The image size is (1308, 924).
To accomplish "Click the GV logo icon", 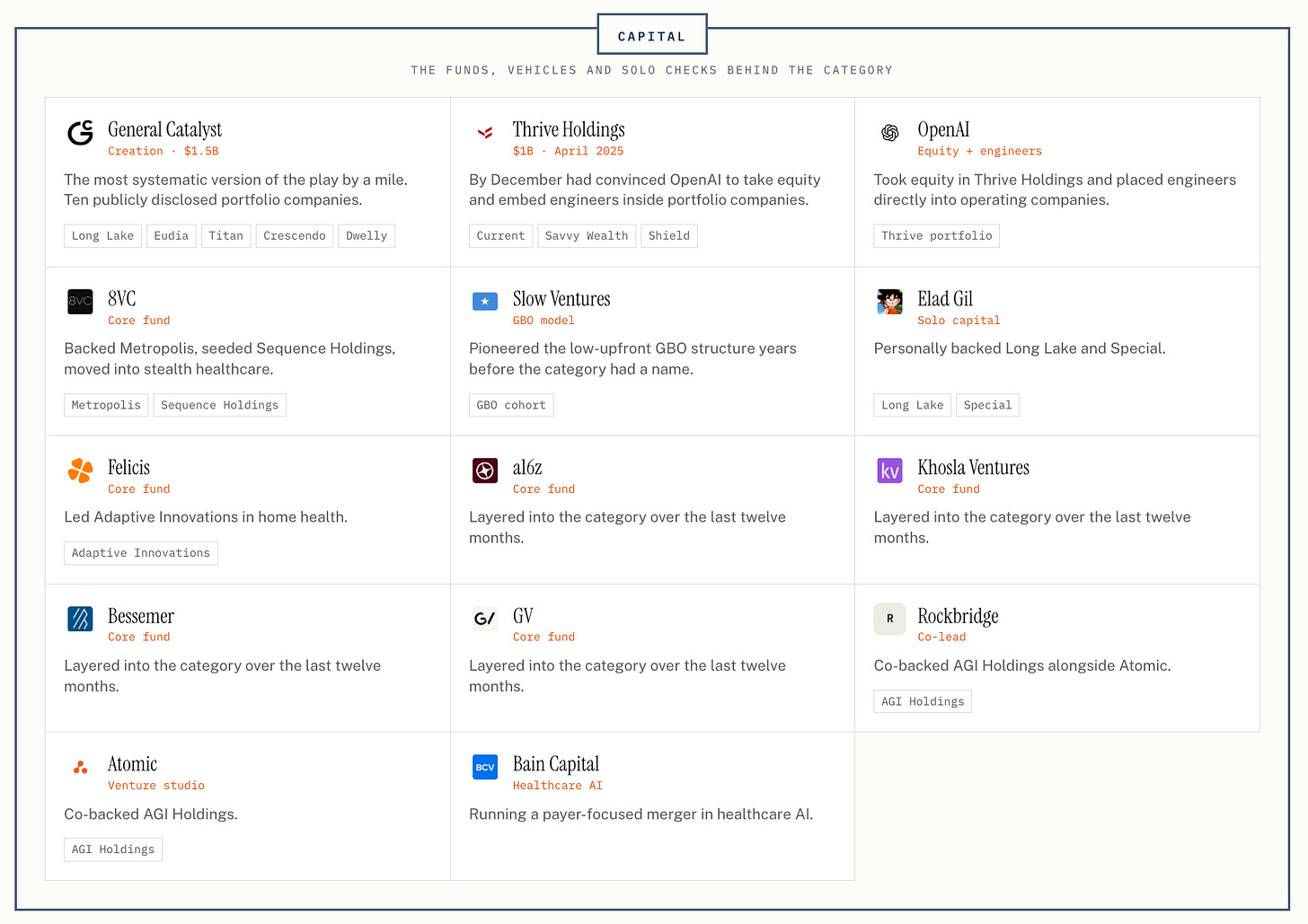I will [x=485, y=619].
